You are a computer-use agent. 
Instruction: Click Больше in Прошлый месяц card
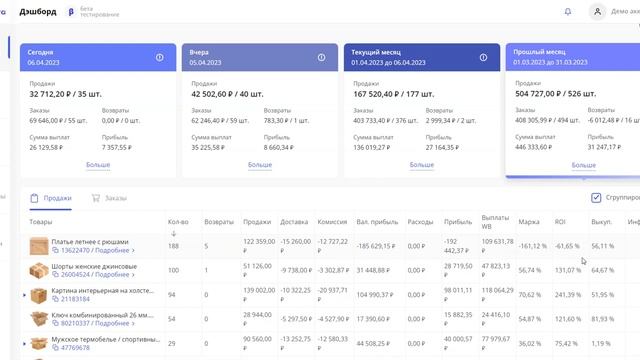tap(584, 165)
